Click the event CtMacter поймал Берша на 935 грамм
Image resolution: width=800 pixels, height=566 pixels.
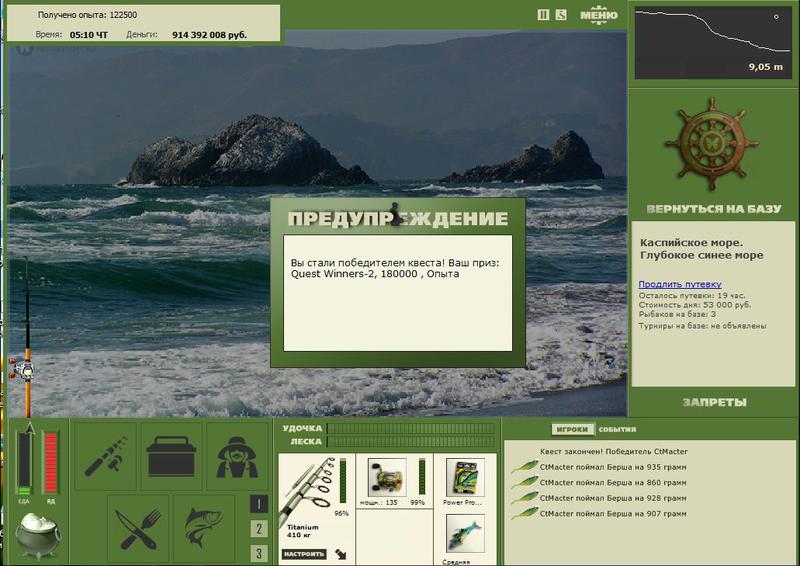coord(613,466)
